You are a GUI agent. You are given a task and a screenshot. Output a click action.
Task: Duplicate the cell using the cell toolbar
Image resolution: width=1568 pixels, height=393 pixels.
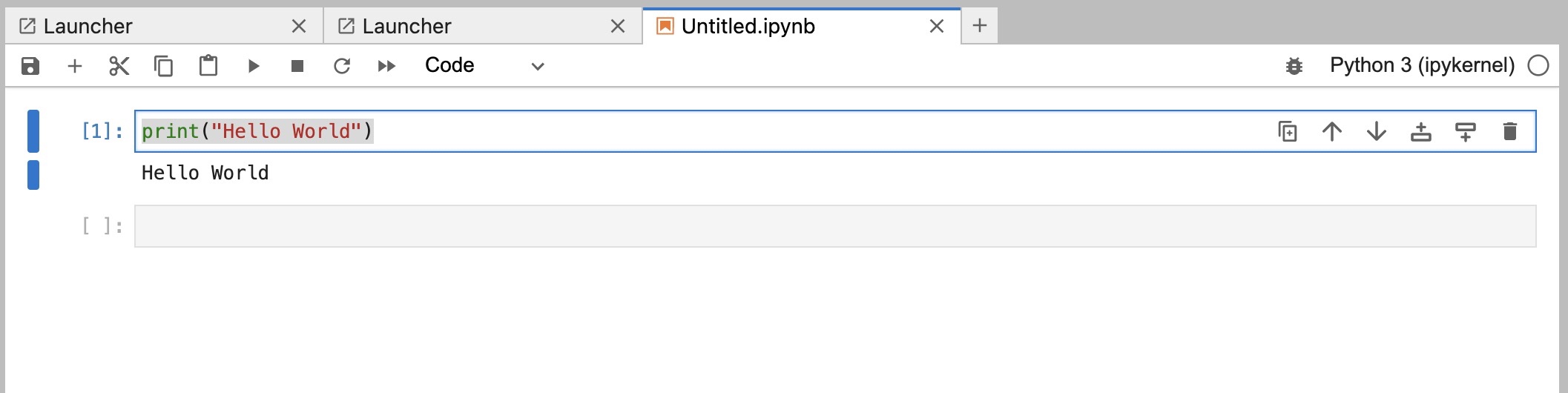(1288, 132)
